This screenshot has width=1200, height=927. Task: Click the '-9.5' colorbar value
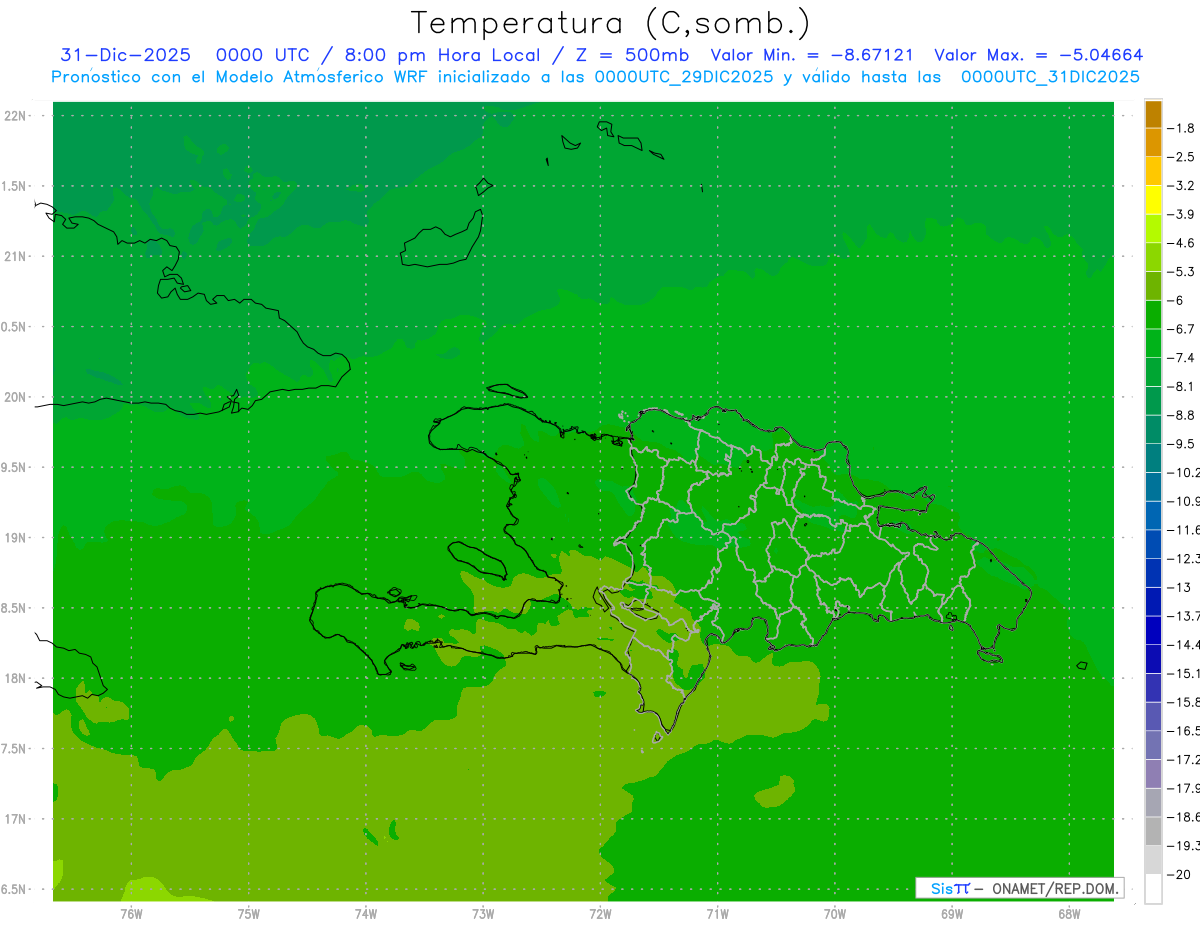coord(1181,444)
